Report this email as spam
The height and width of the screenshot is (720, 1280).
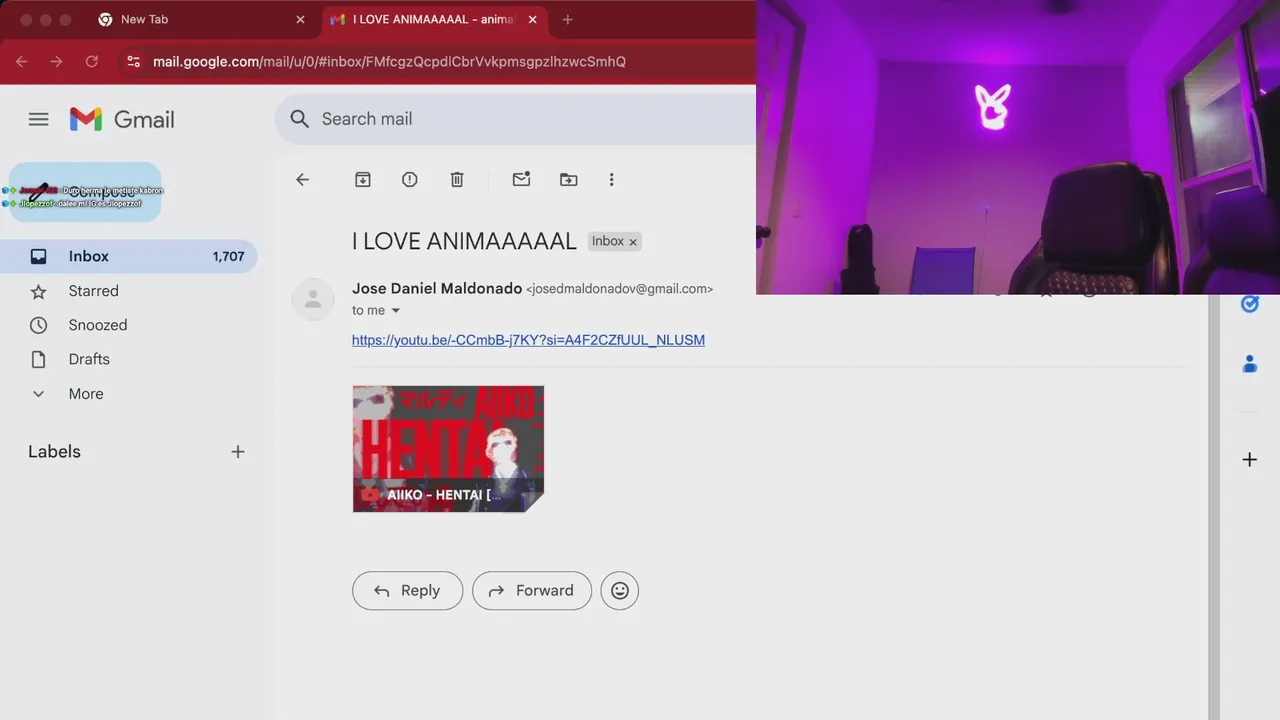coord(410,179)
